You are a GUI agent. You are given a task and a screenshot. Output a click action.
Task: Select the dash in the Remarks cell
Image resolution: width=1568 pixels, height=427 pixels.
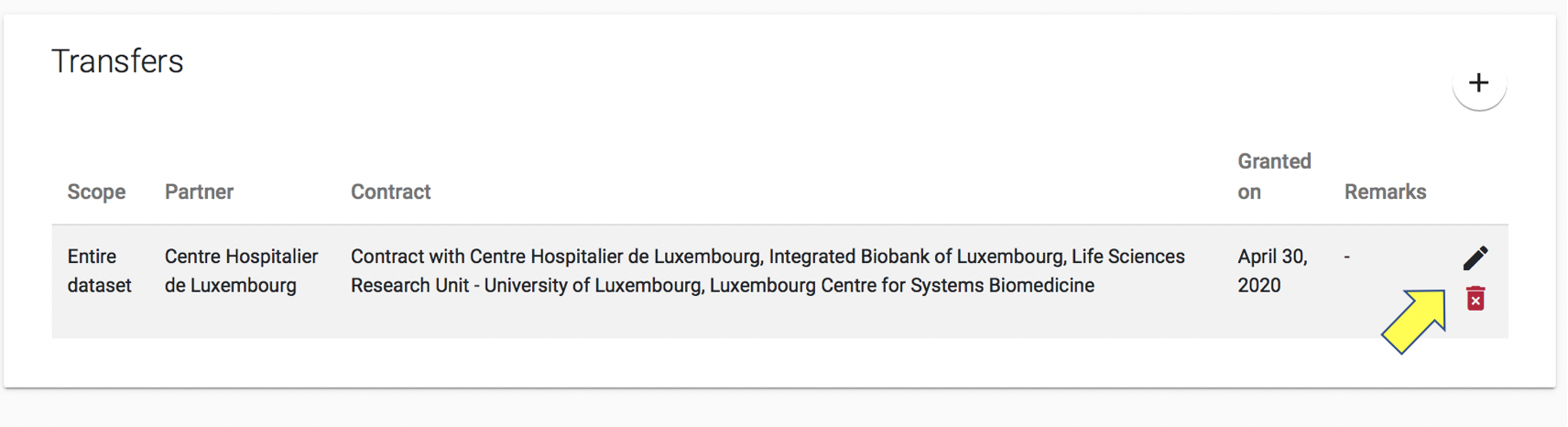coord(1346,257)
